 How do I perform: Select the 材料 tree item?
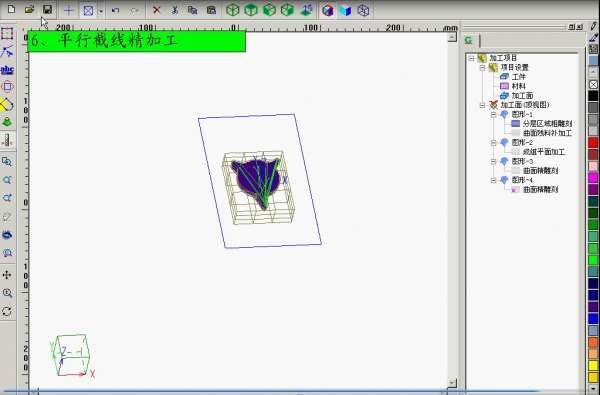[518, 86]
